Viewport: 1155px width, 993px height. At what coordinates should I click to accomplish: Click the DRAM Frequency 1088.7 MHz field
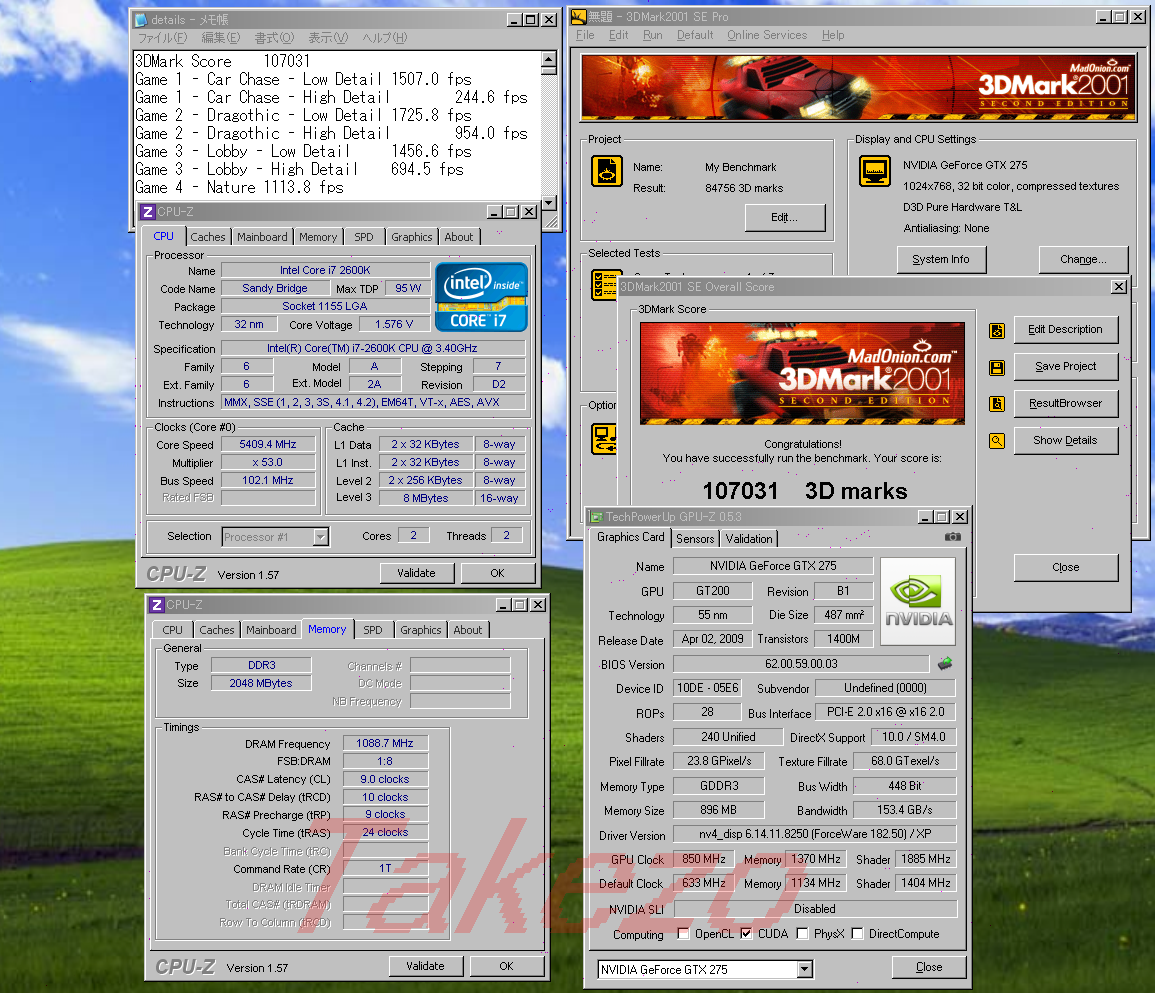(x=385, y=743)
